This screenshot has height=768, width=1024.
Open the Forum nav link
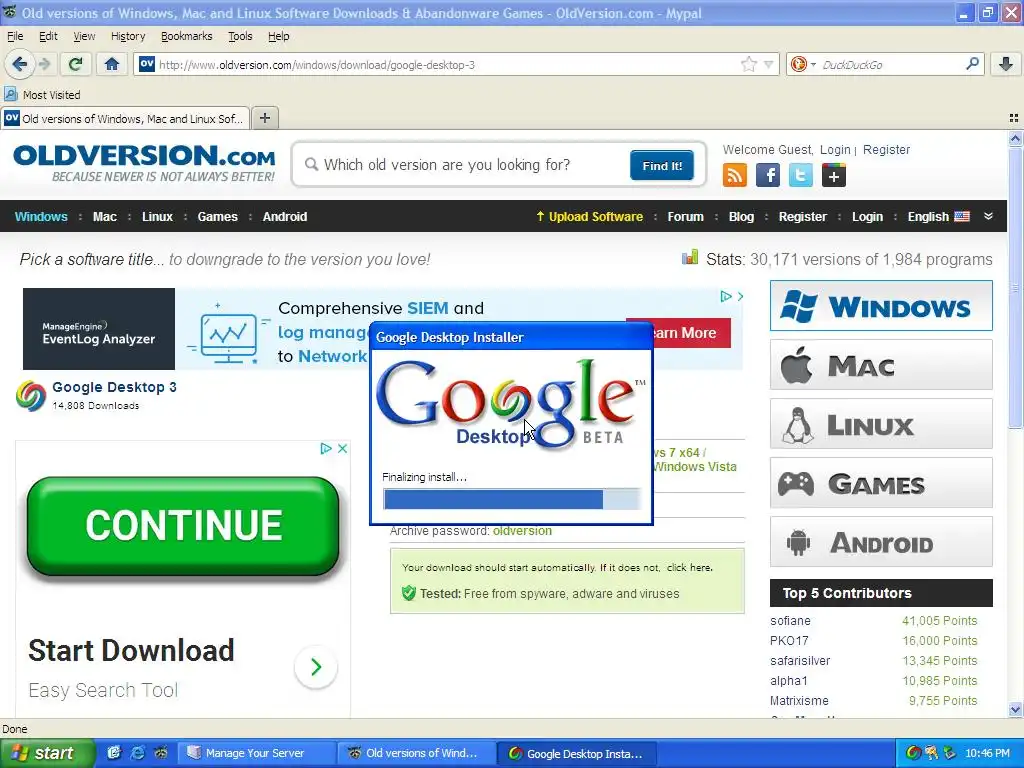point(686,217)
